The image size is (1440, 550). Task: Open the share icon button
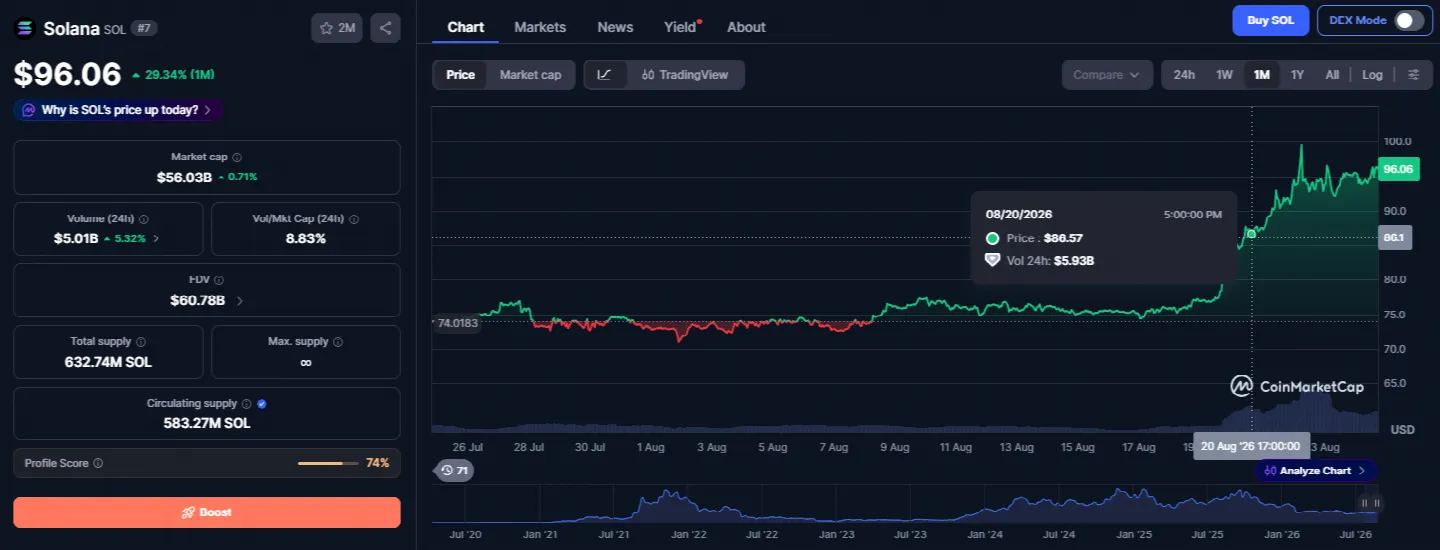point(385,28)
